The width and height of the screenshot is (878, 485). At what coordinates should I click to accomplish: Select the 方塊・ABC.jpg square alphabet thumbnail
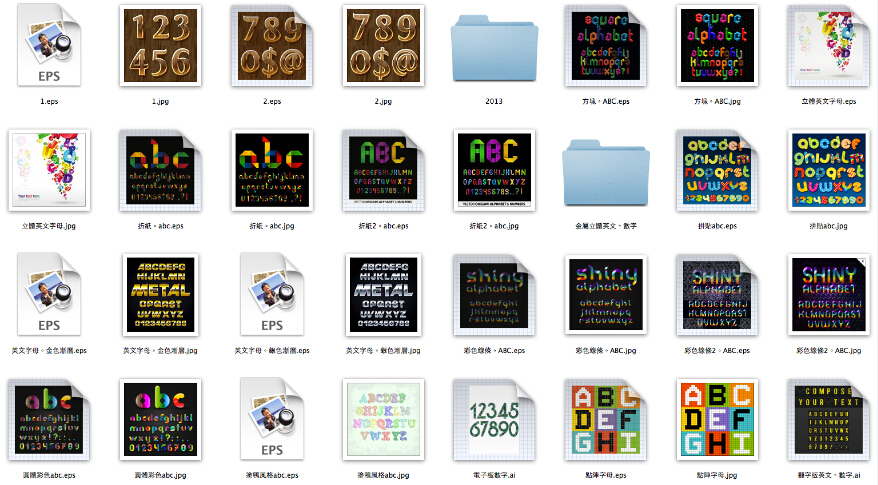point(717,45)
